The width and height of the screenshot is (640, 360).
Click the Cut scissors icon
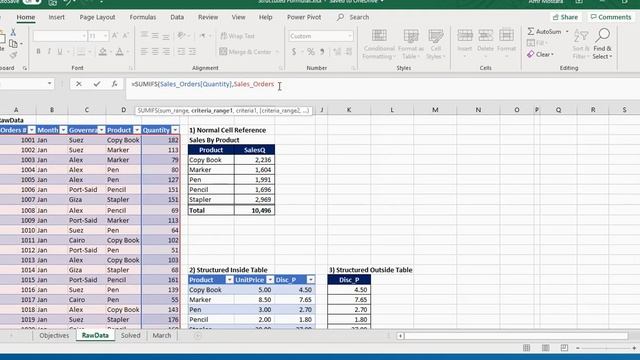(x=13, y=32)
